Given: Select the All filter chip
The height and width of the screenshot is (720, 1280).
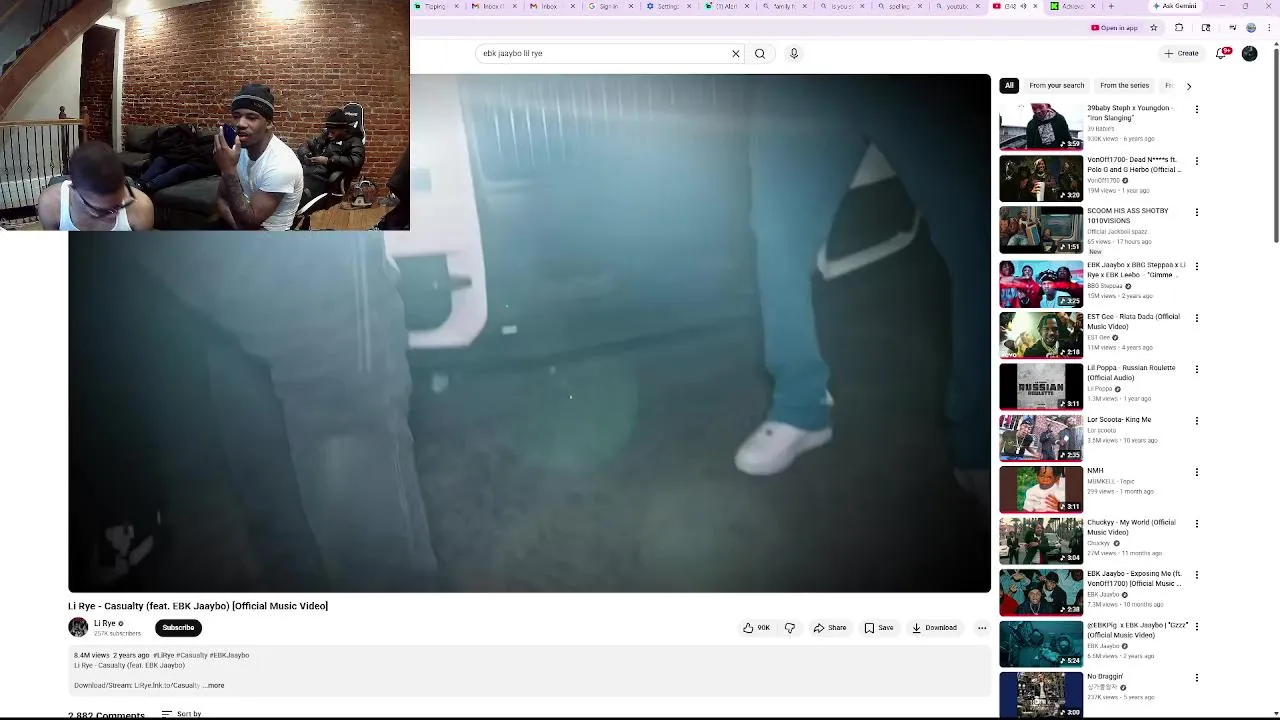Looking at the screenshot, I should click(1009, 86).
